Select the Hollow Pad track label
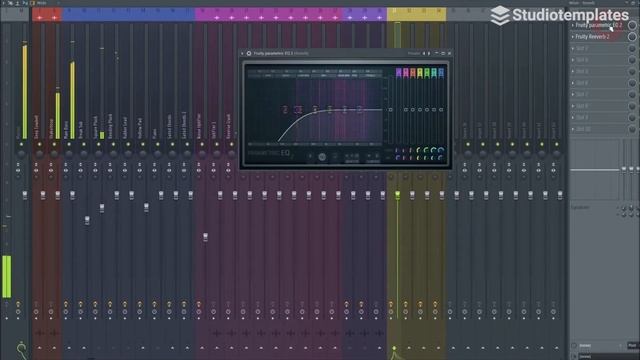The height and width of the screenshot is (360, 640). coord(140,128)
